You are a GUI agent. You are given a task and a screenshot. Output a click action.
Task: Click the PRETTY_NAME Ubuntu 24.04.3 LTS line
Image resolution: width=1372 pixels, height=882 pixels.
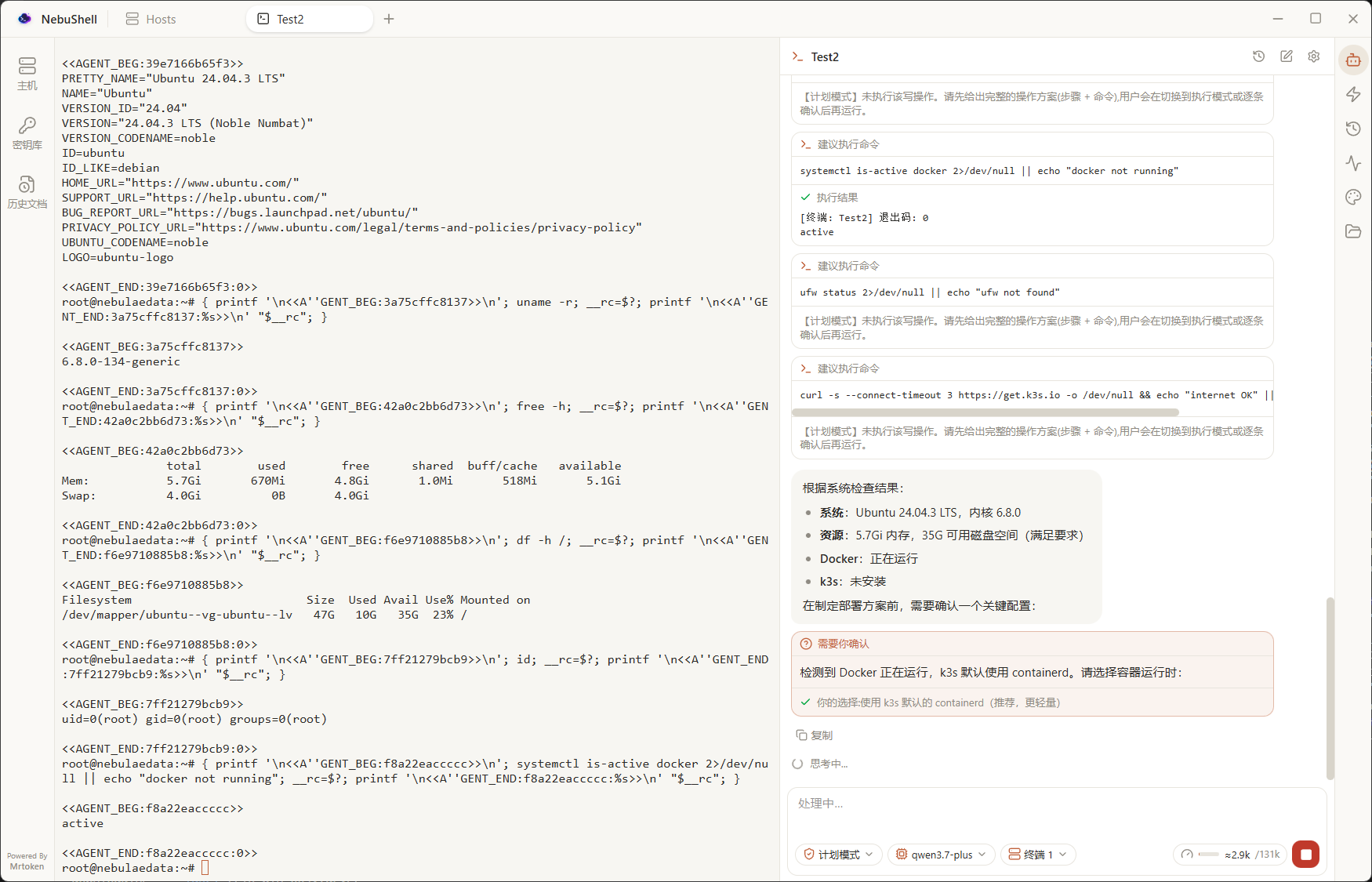point(173,78)
